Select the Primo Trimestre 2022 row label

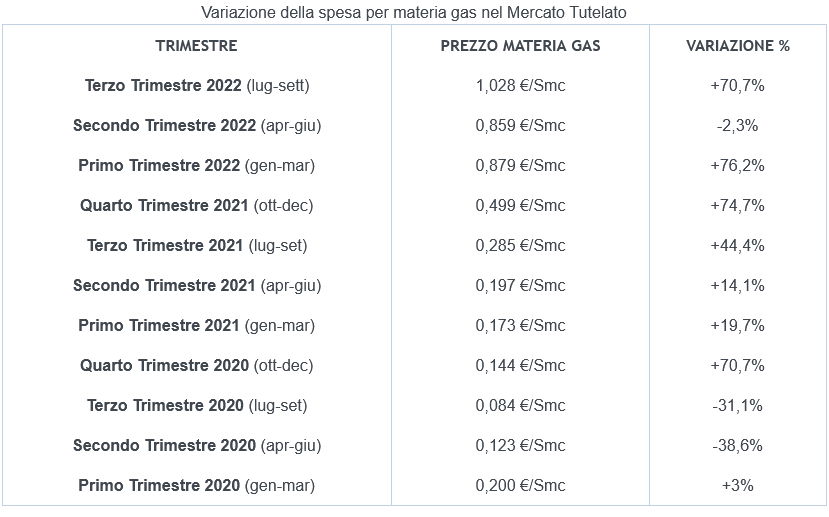(197, 166)
